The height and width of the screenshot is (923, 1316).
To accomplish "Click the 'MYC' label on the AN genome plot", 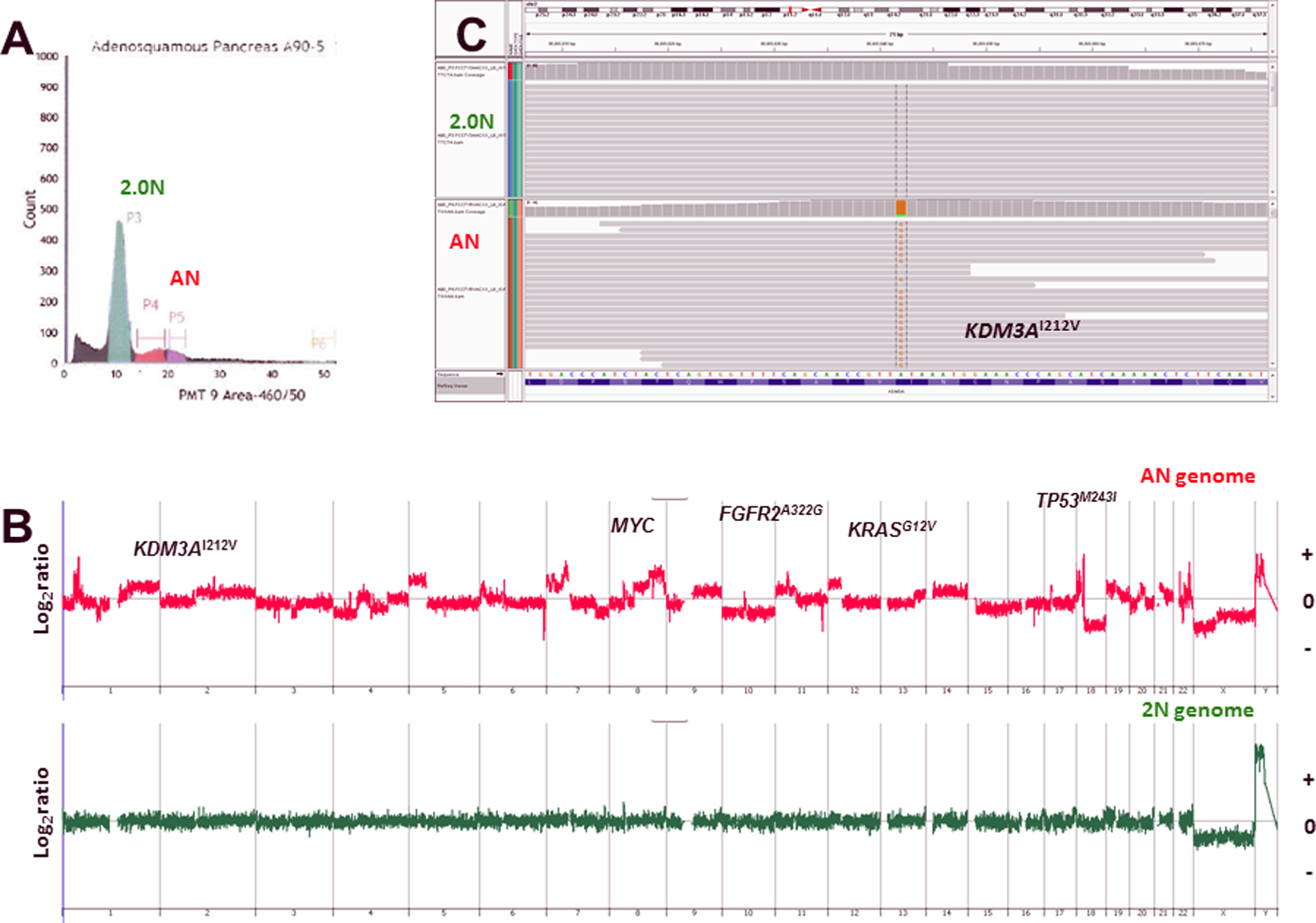I will pos(632,525).
